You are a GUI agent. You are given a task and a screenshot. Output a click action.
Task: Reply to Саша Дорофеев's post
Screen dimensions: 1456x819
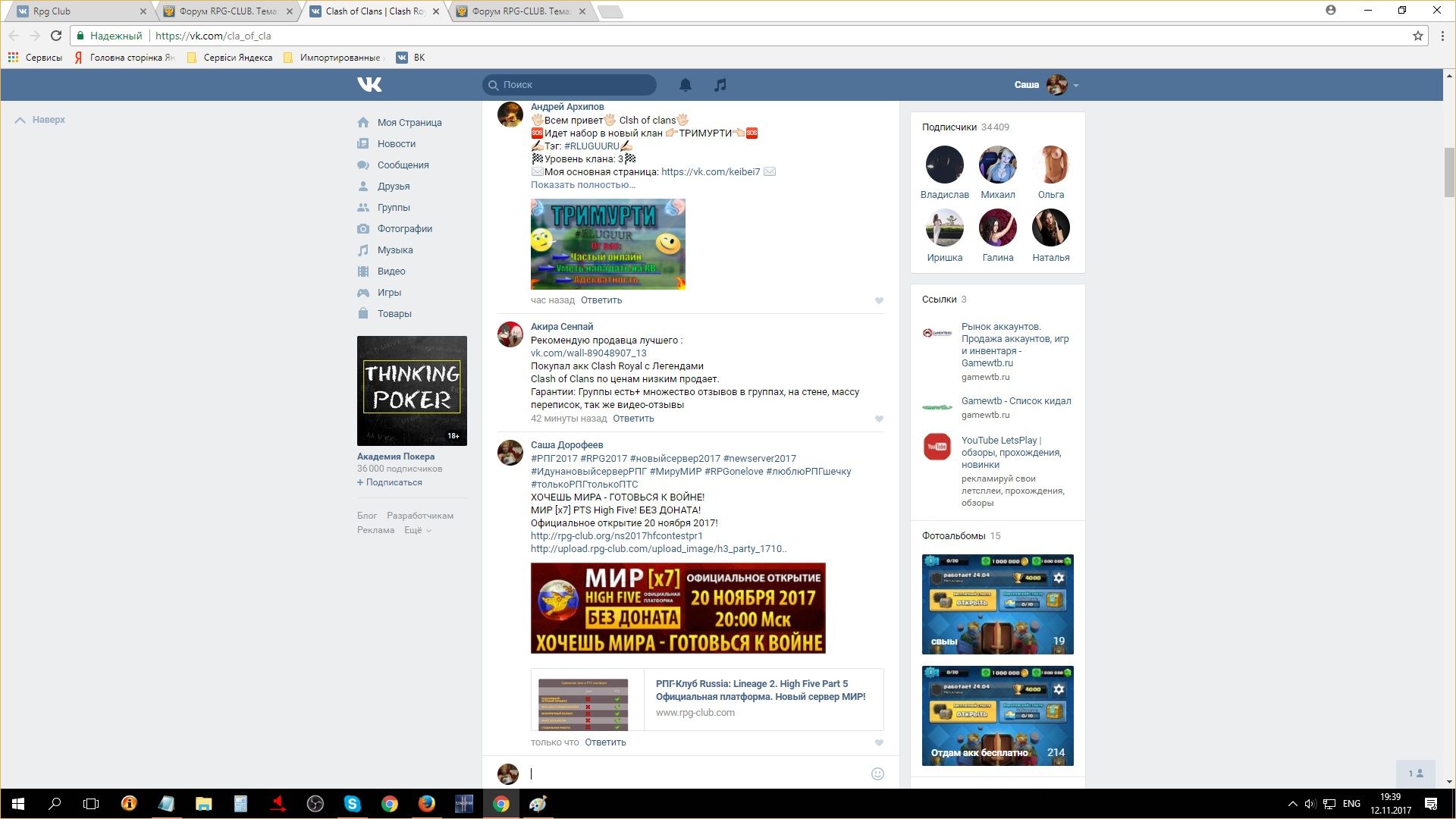click(x=605, y=742)
